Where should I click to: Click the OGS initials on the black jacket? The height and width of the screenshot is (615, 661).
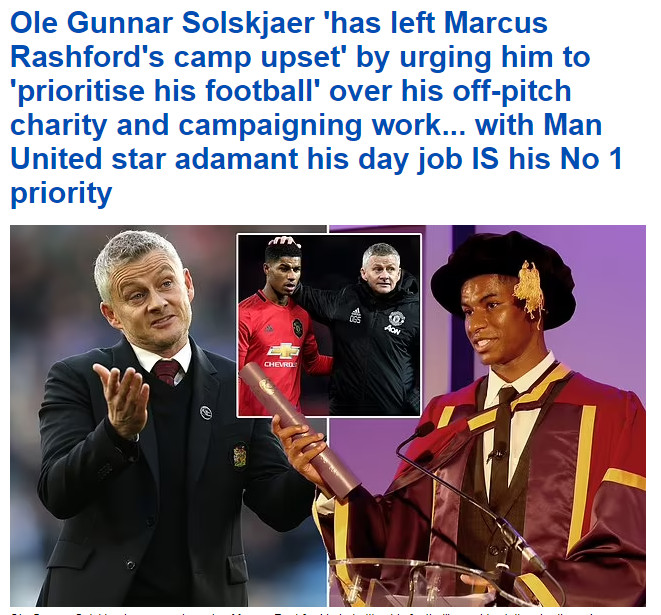coord(355,316)
